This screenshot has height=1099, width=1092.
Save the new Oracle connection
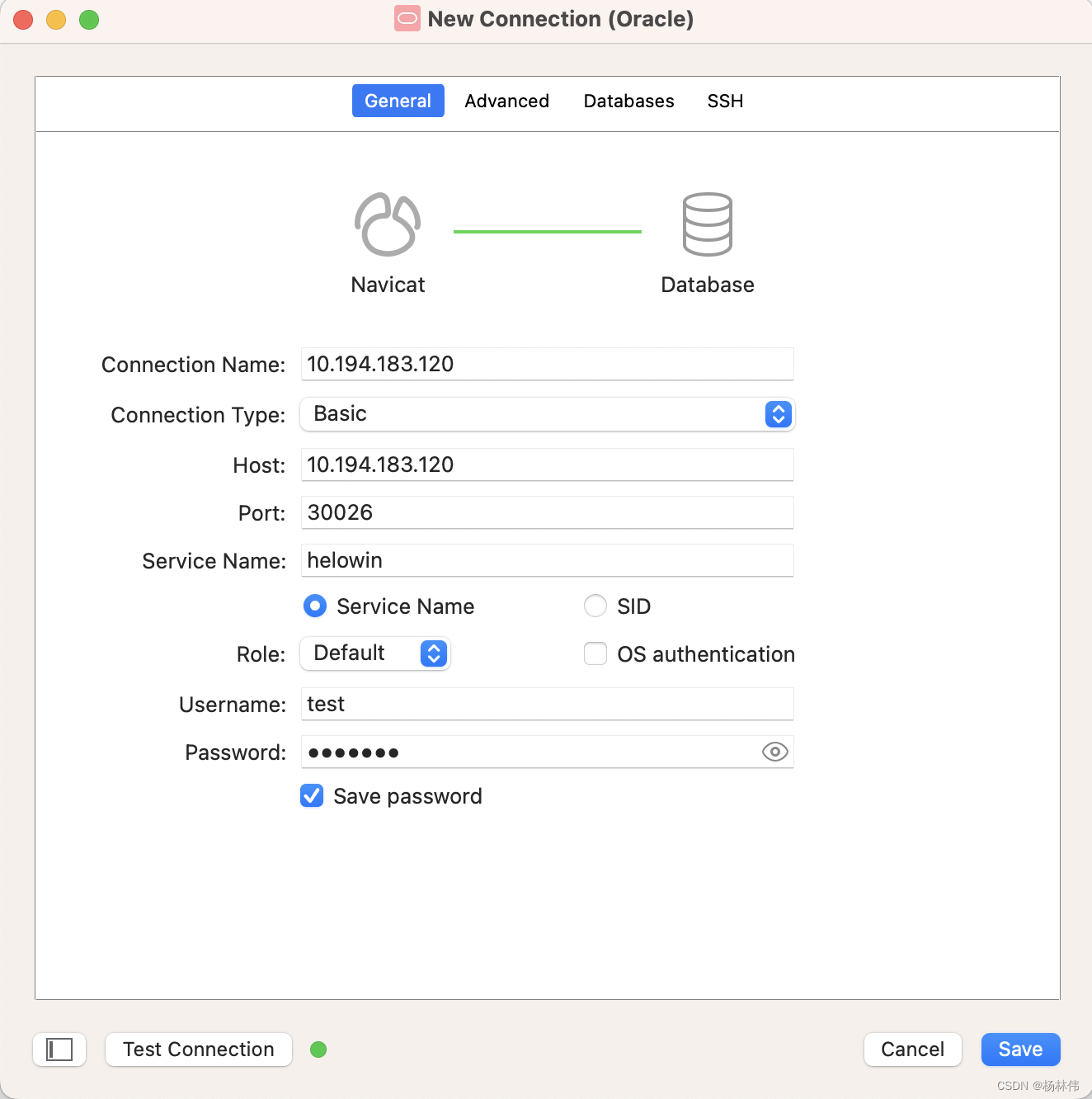point(1020,1049)
